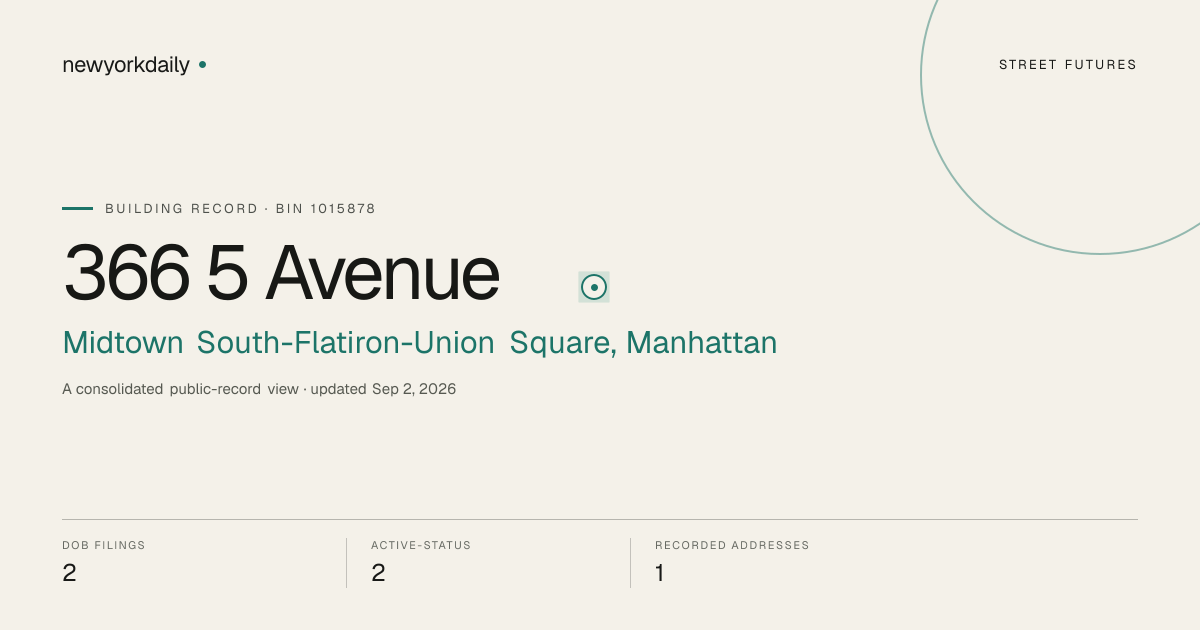Click the Recorded Addresses count of 1
This screenshot has width=1200, height=630.
[x=660, y=573]
